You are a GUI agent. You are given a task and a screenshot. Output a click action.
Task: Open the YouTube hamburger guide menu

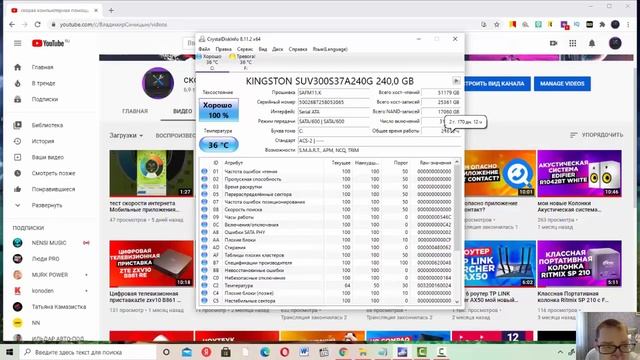coord(18,43)
